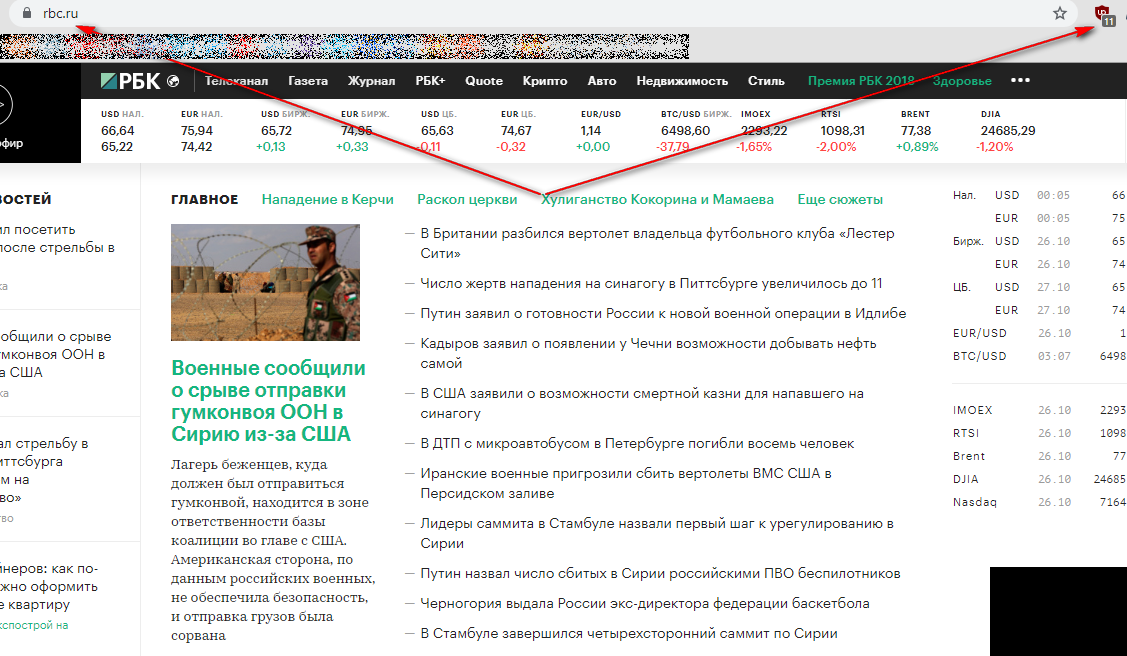Open news about Лидеры саммита в Стамбуле
This screenshot has height=656, width=1127.
pyautogui.click(x=657, y=533)
